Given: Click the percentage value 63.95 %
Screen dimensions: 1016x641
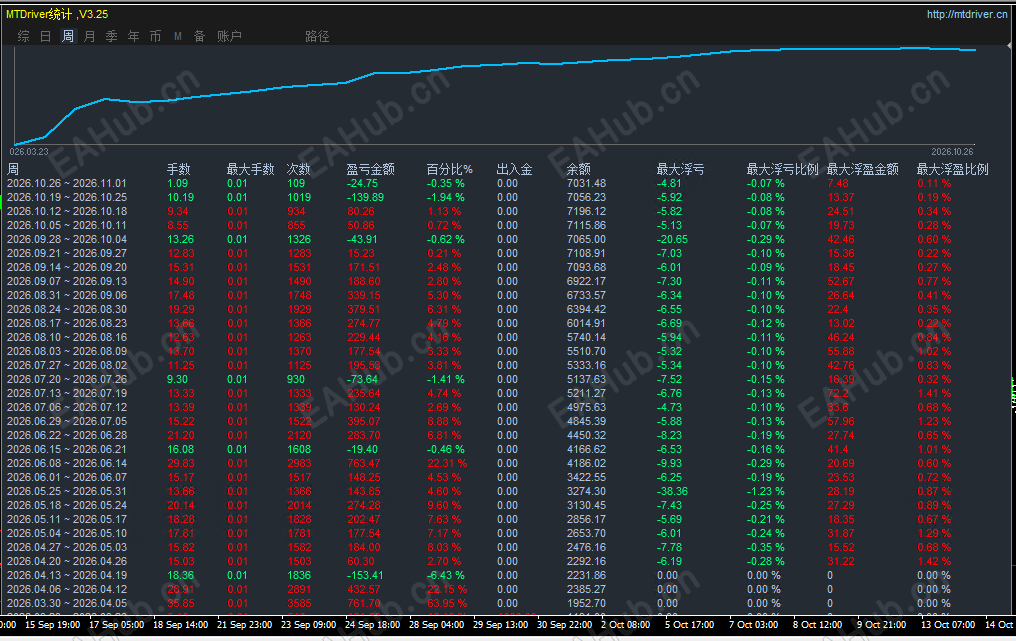Looking at the screenshot, I should coord(447,603).
